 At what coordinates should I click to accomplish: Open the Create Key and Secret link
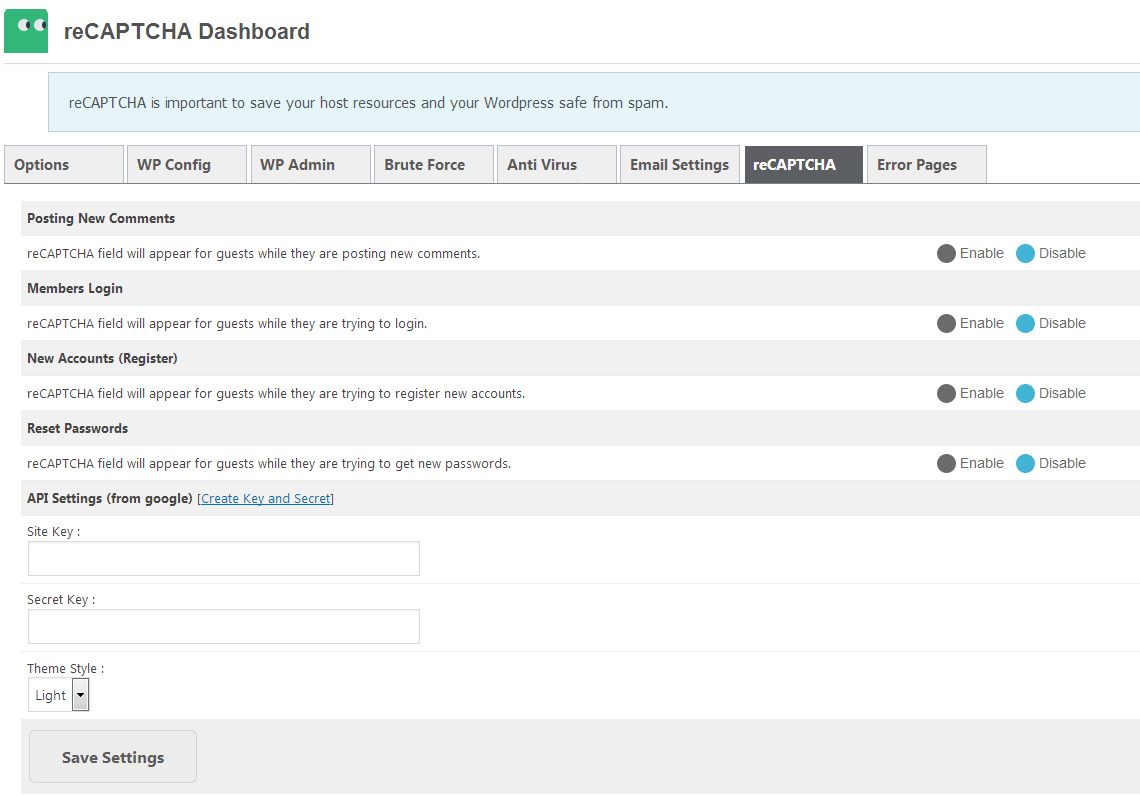(265, 499)
